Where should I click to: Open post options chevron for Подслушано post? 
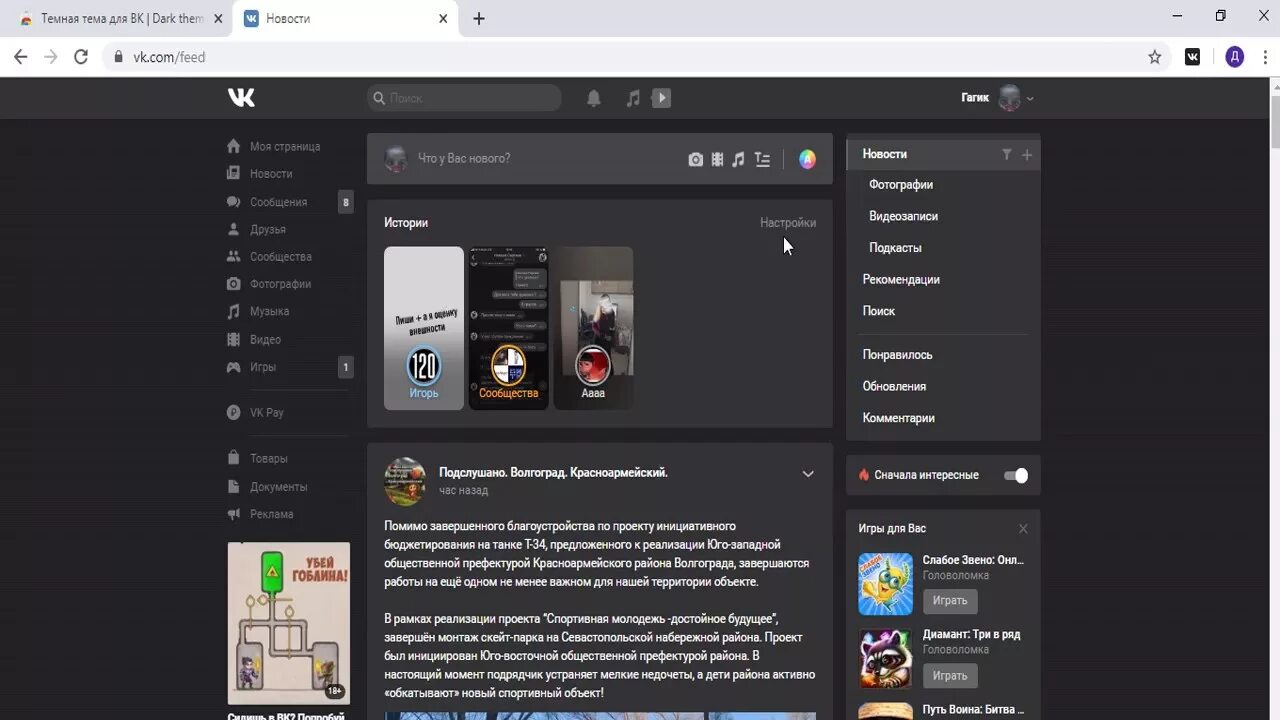808,474
